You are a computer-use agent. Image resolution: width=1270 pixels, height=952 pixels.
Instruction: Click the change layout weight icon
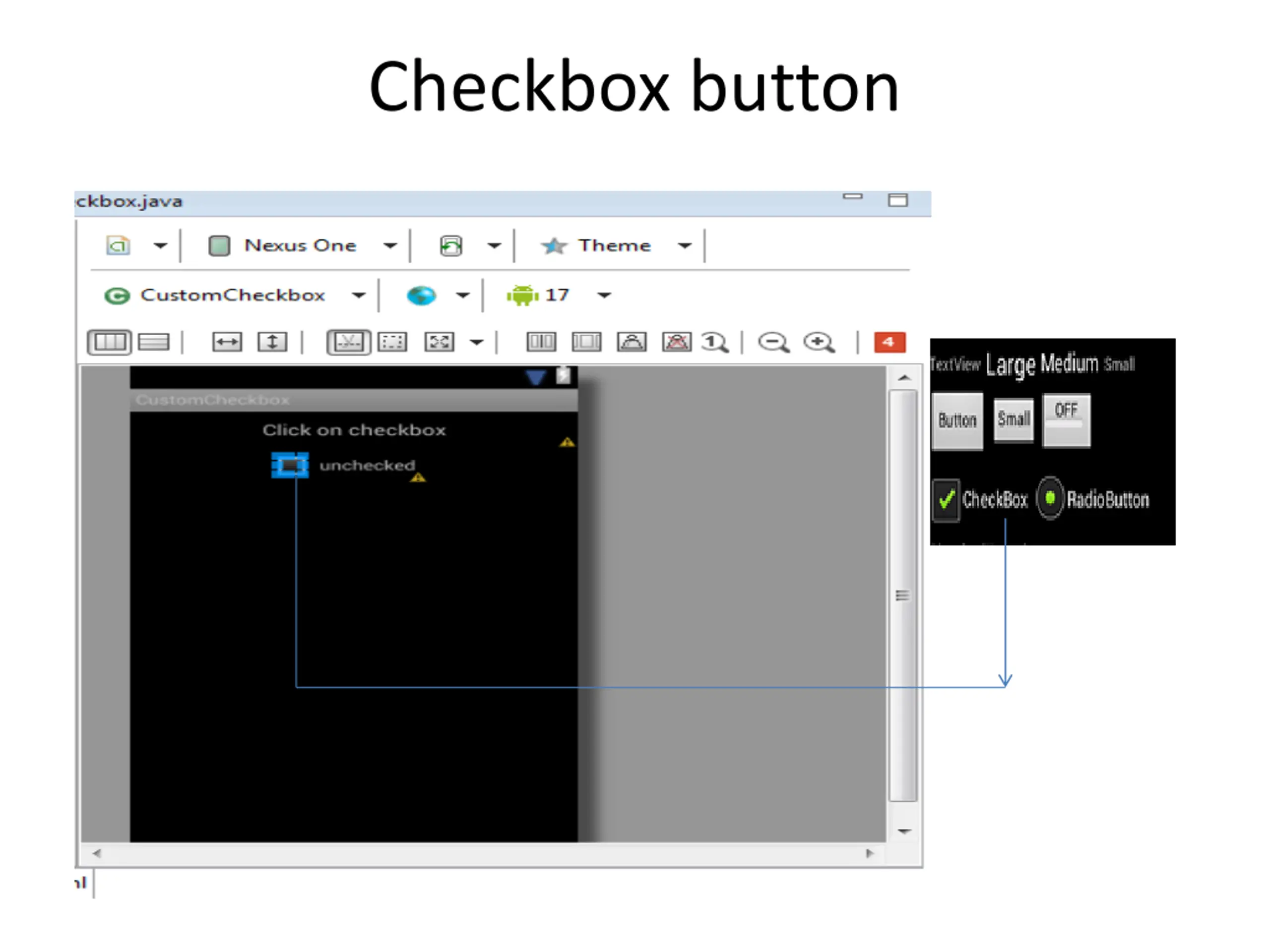632,342
